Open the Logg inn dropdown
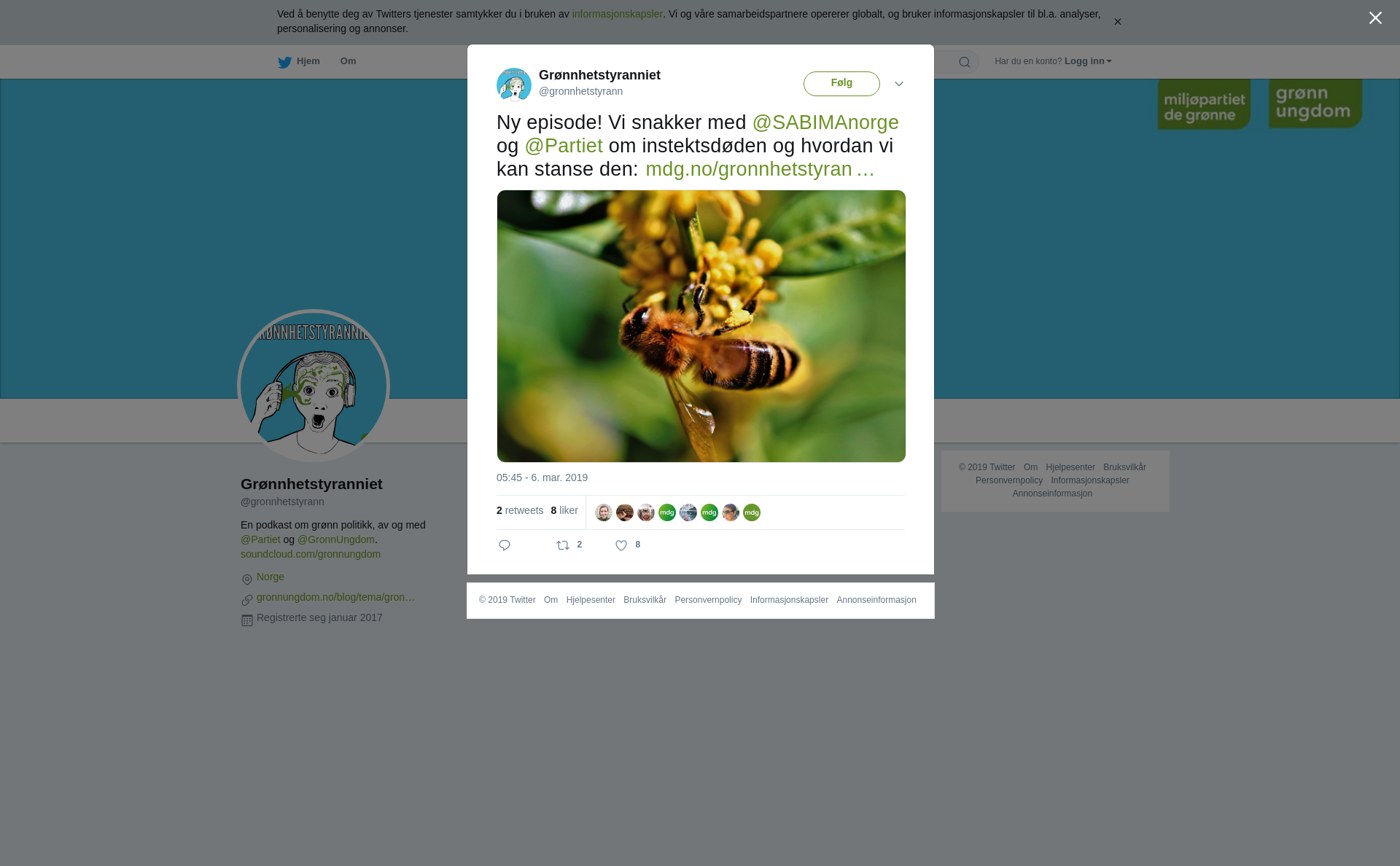This screenshot has height=866, width=1400. tap(1088, 61)
